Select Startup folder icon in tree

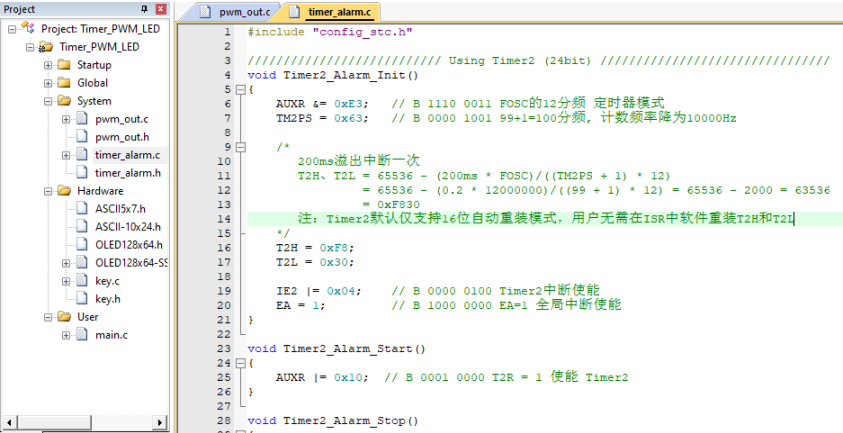(64, 65)
